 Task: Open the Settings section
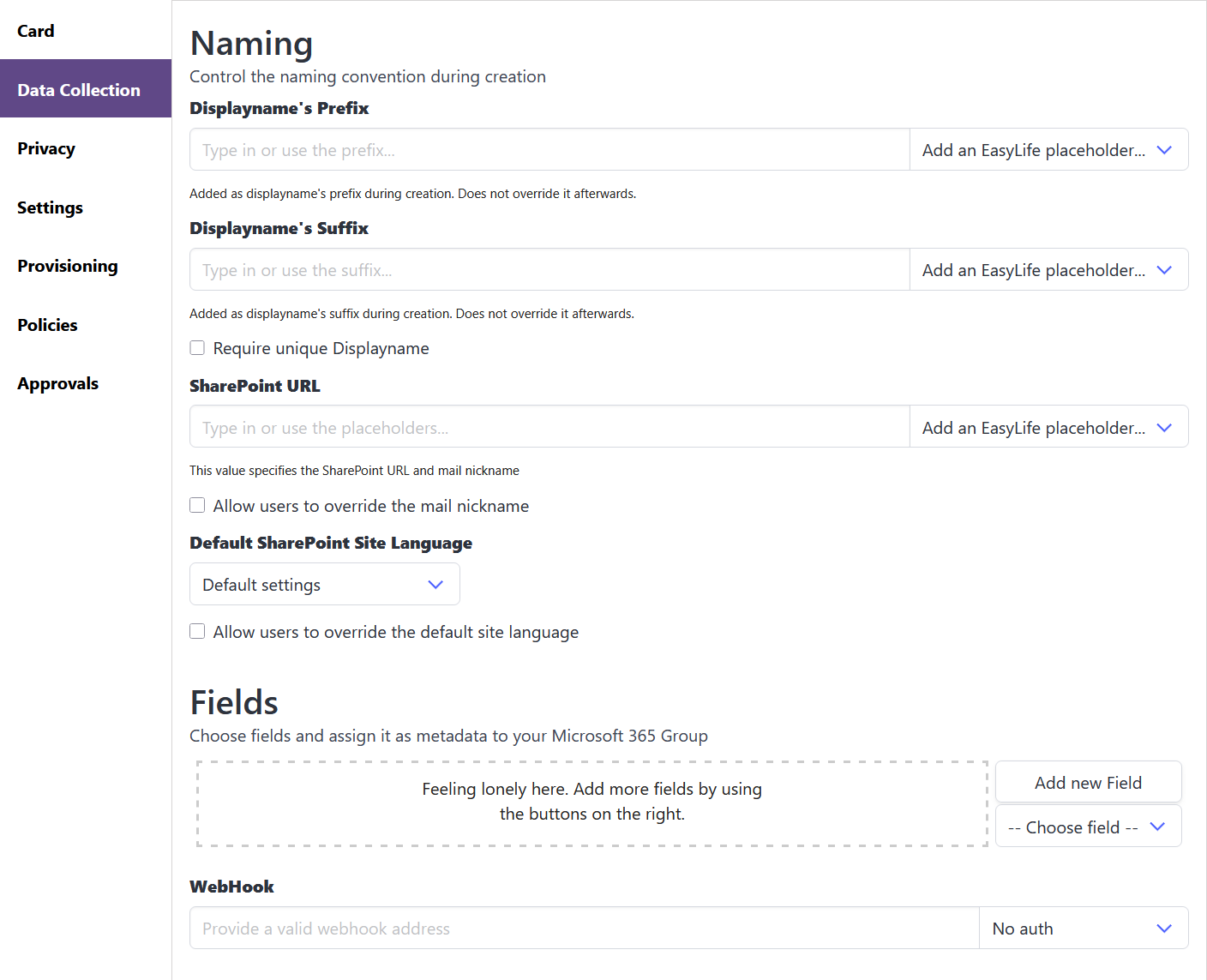[50, 207]
